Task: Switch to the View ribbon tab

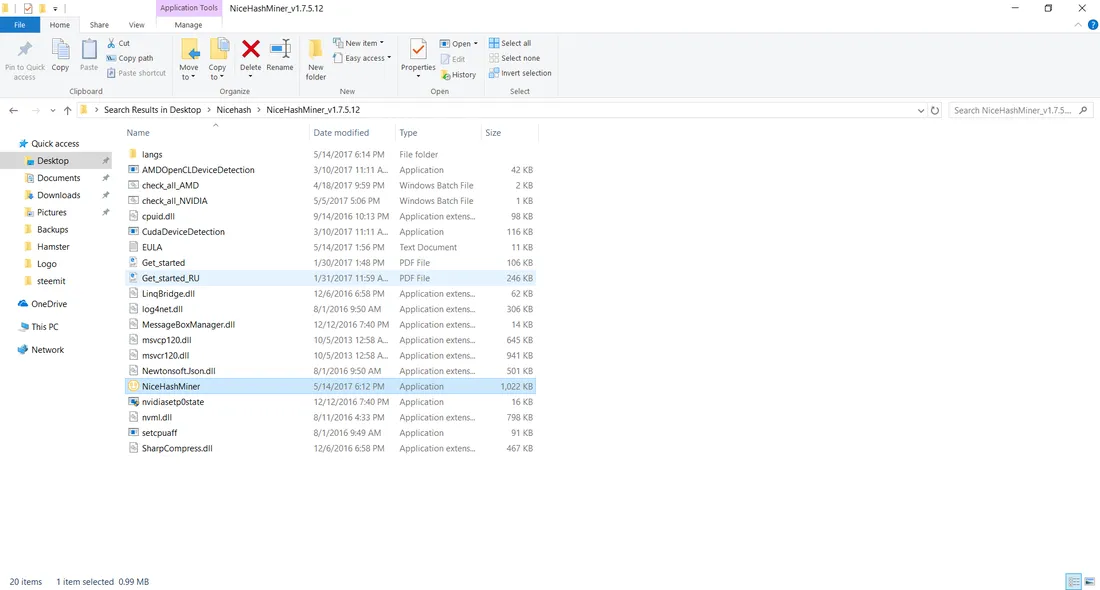Action: (136, 25)
